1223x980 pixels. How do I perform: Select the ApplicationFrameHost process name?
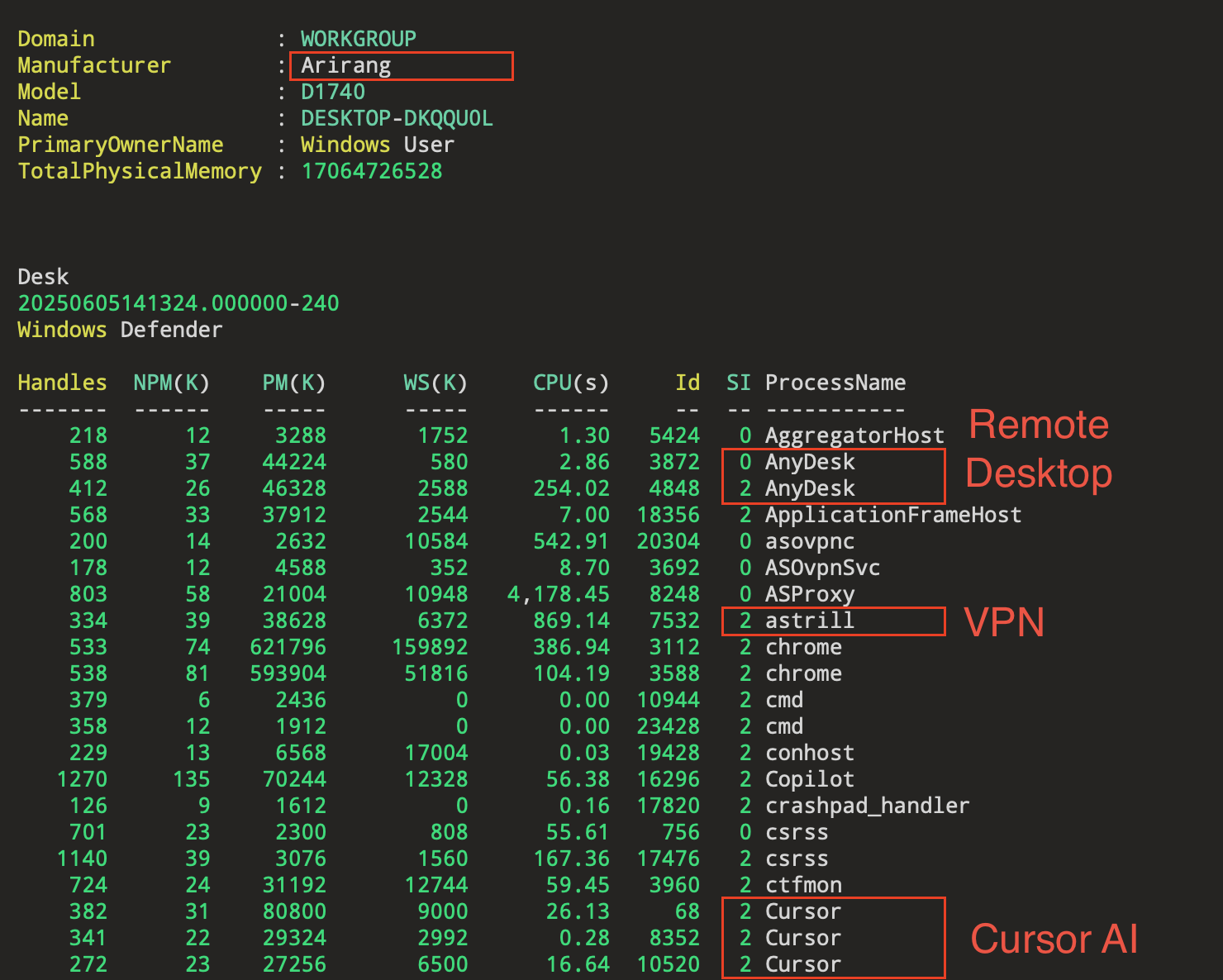click(893, 515)
